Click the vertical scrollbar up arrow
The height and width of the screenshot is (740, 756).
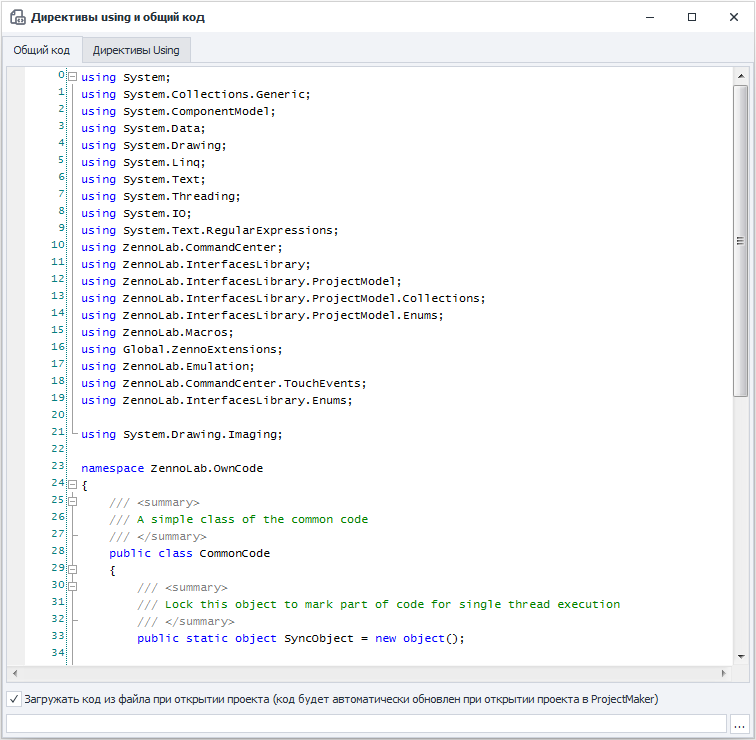(740, 76)
